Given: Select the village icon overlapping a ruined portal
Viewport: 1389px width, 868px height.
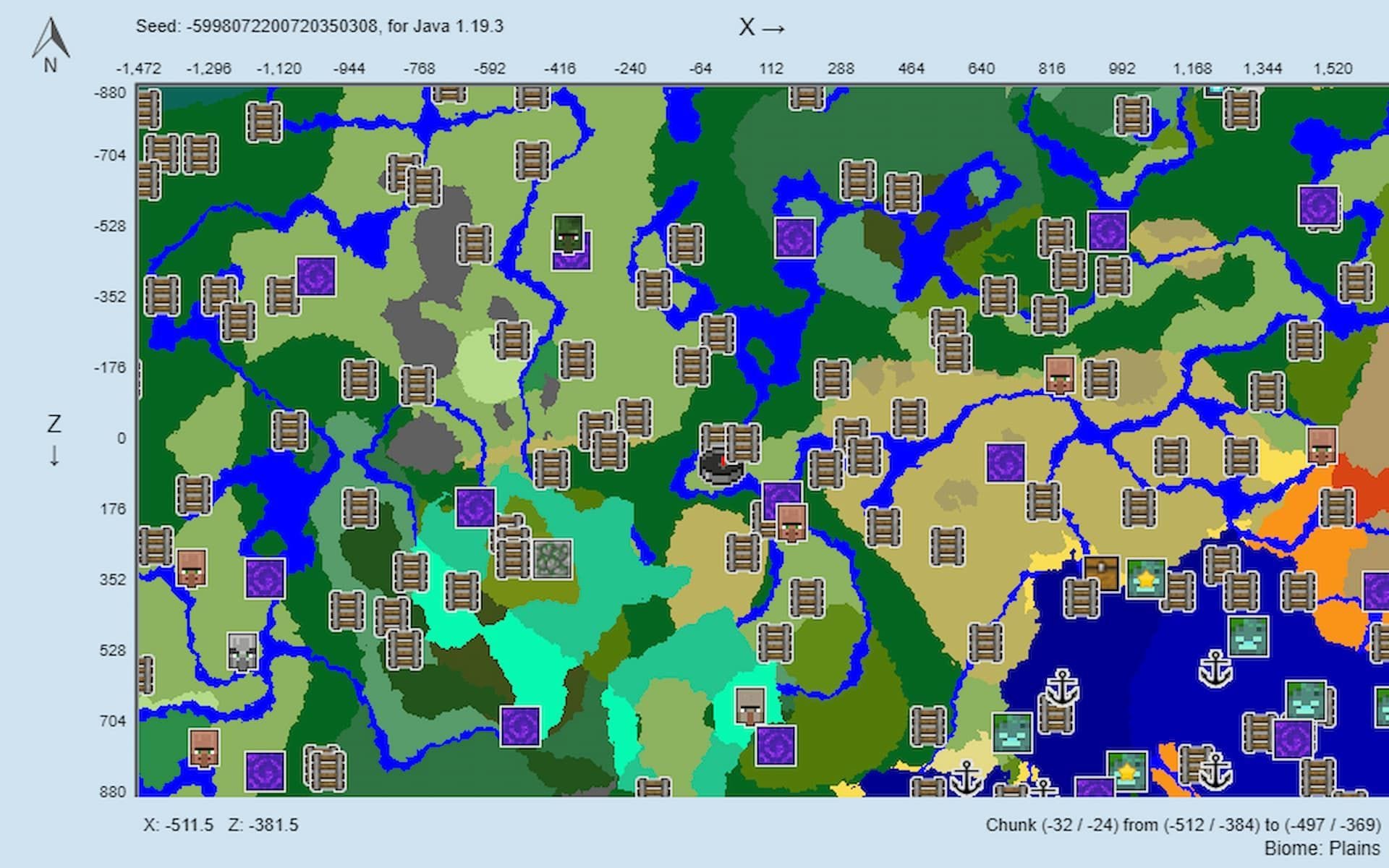Looking at the screenshot, I should [x=791, y=522].
